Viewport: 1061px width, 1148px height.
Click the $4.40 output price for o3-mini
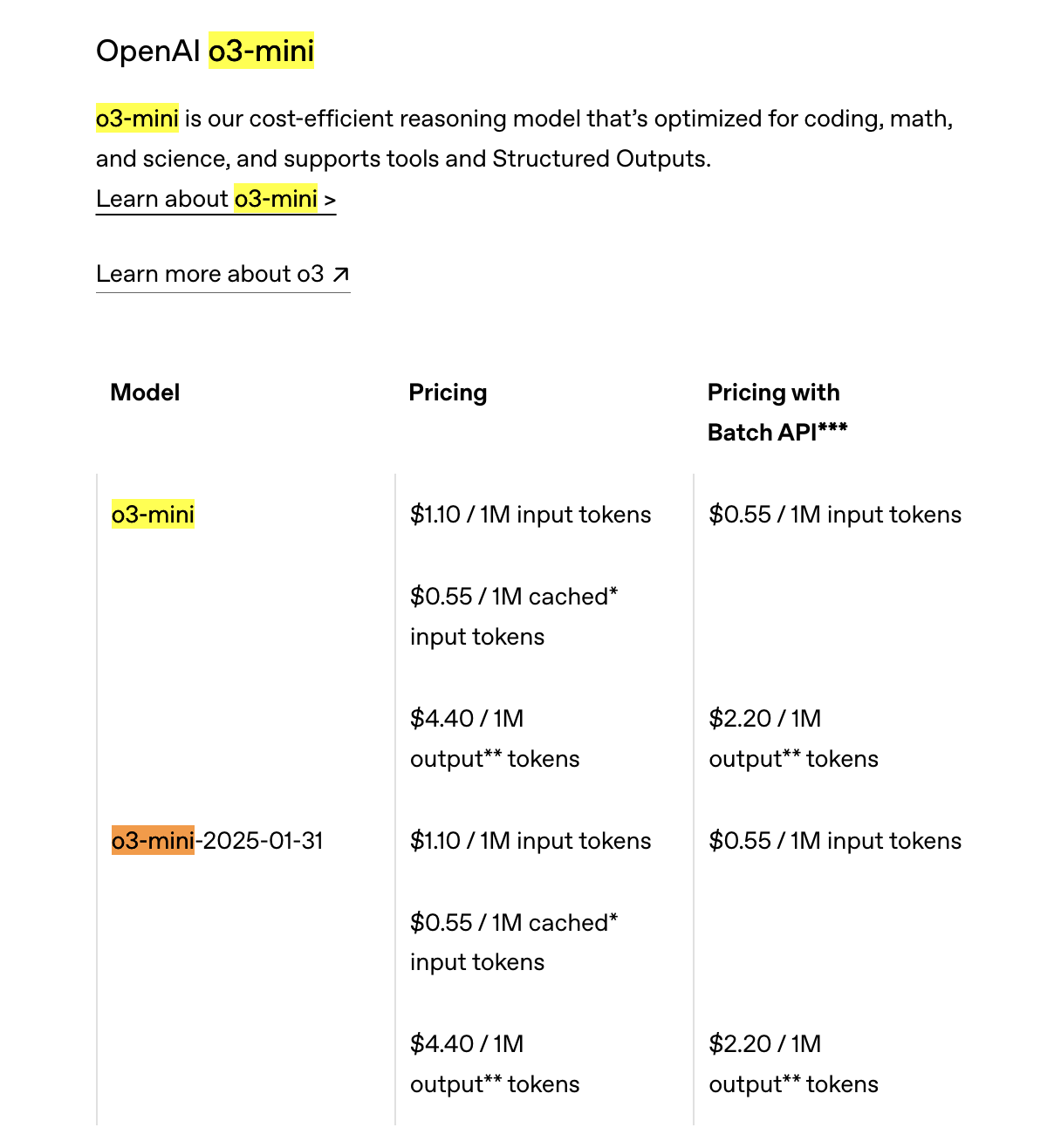[x=495, y=739]
